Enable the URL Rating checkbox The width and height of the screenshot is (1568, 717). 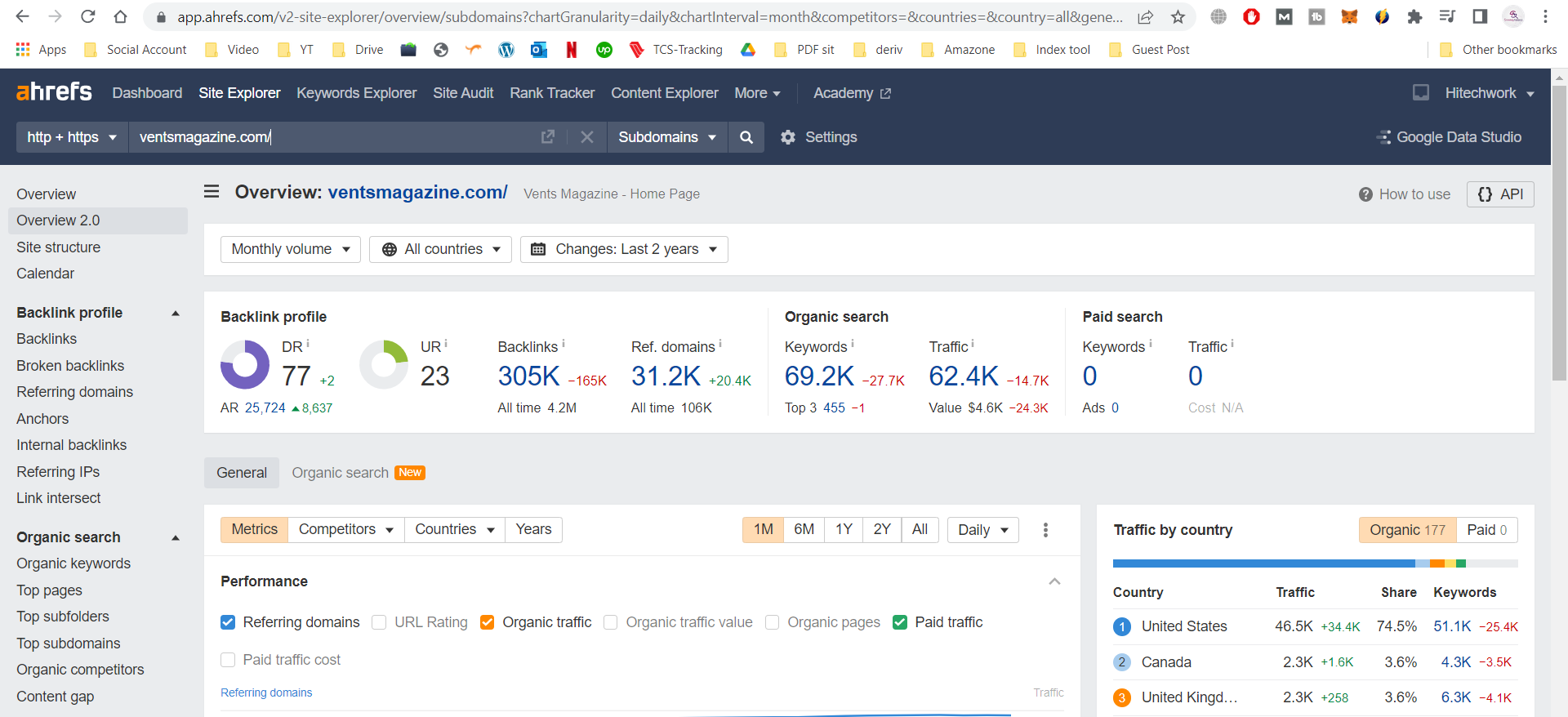tap(379, 622)
